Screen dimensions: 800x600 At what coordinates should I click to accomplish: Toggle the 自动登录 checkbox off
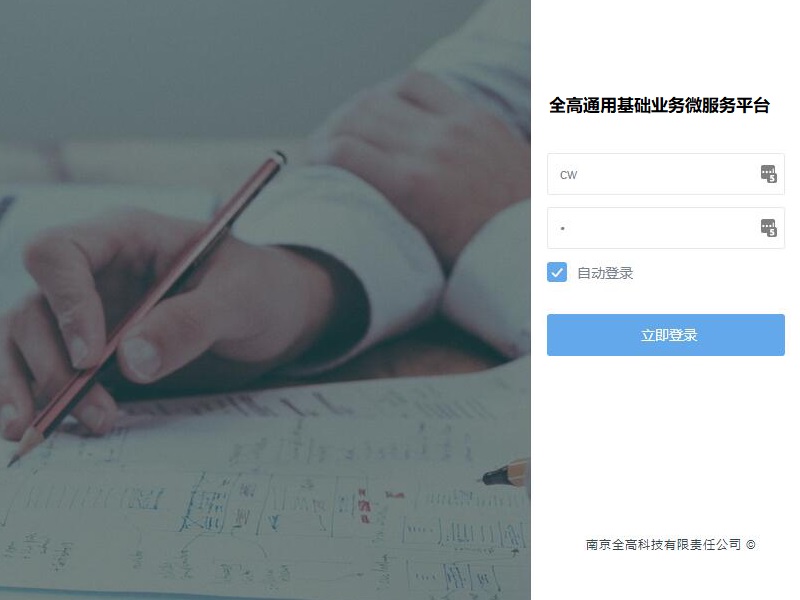coord(557,272)
